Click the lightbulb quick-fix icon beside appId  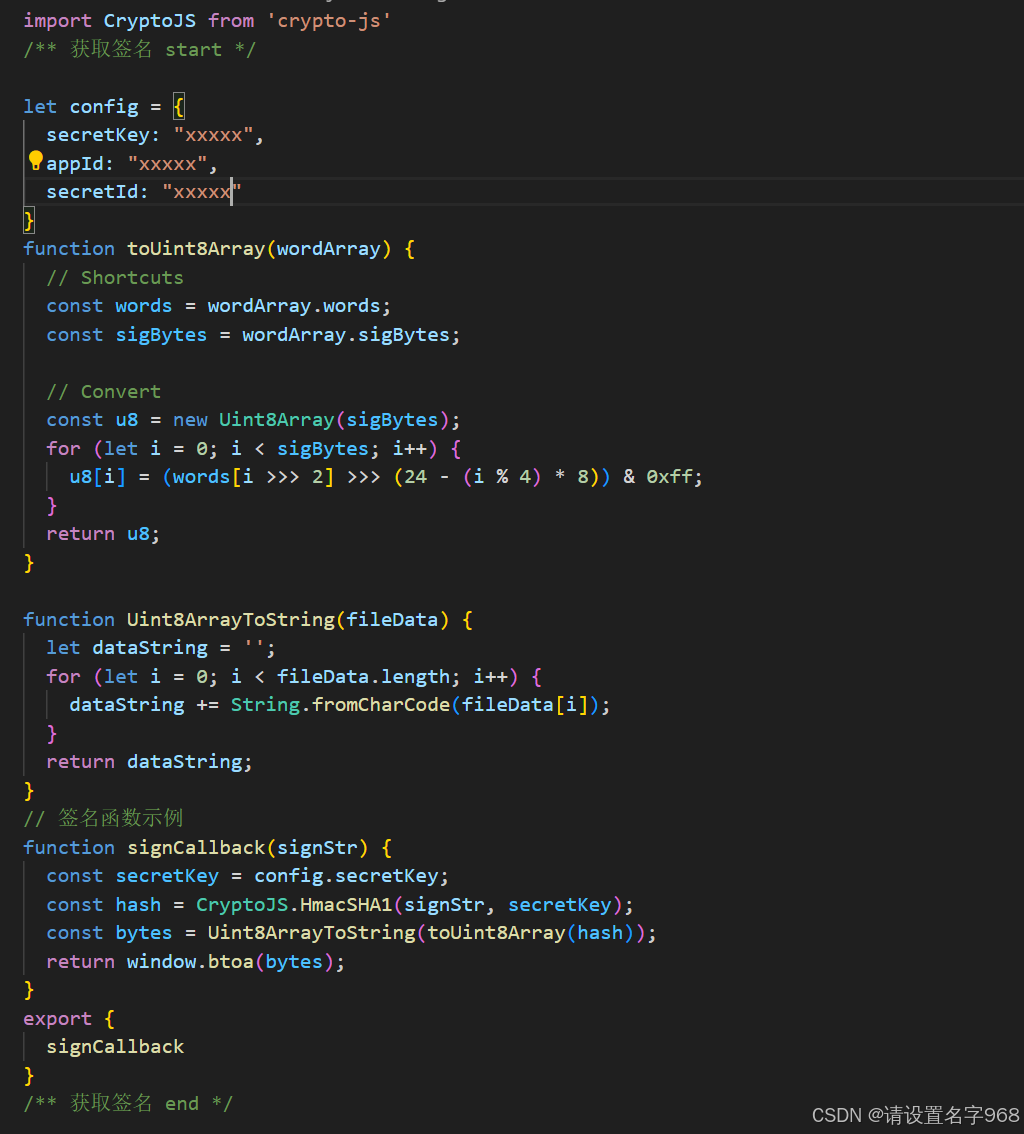coord(35,161)
